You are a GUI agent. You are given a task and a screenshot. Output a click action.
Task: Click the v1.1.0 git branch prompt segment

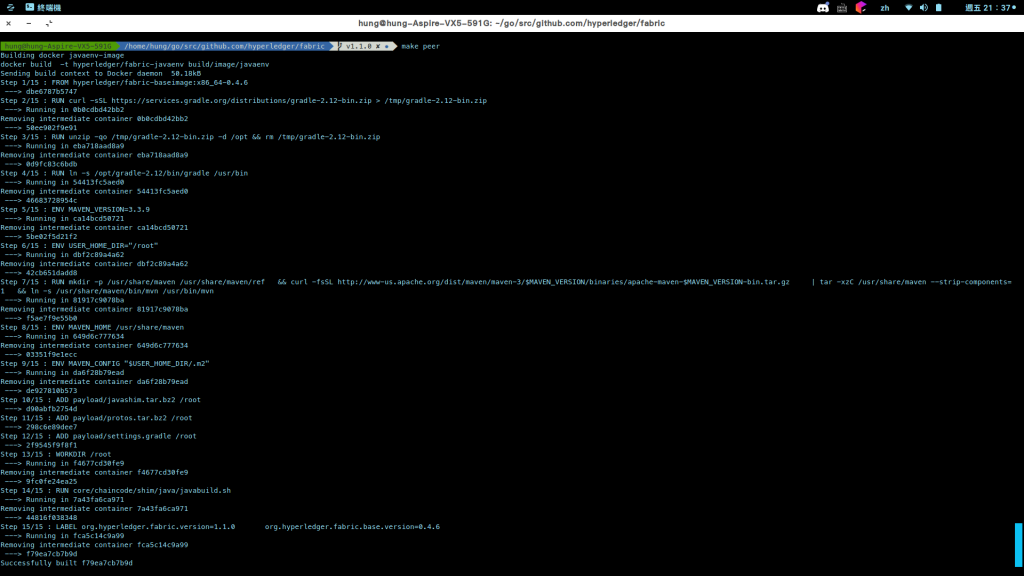tap(366, 46)
